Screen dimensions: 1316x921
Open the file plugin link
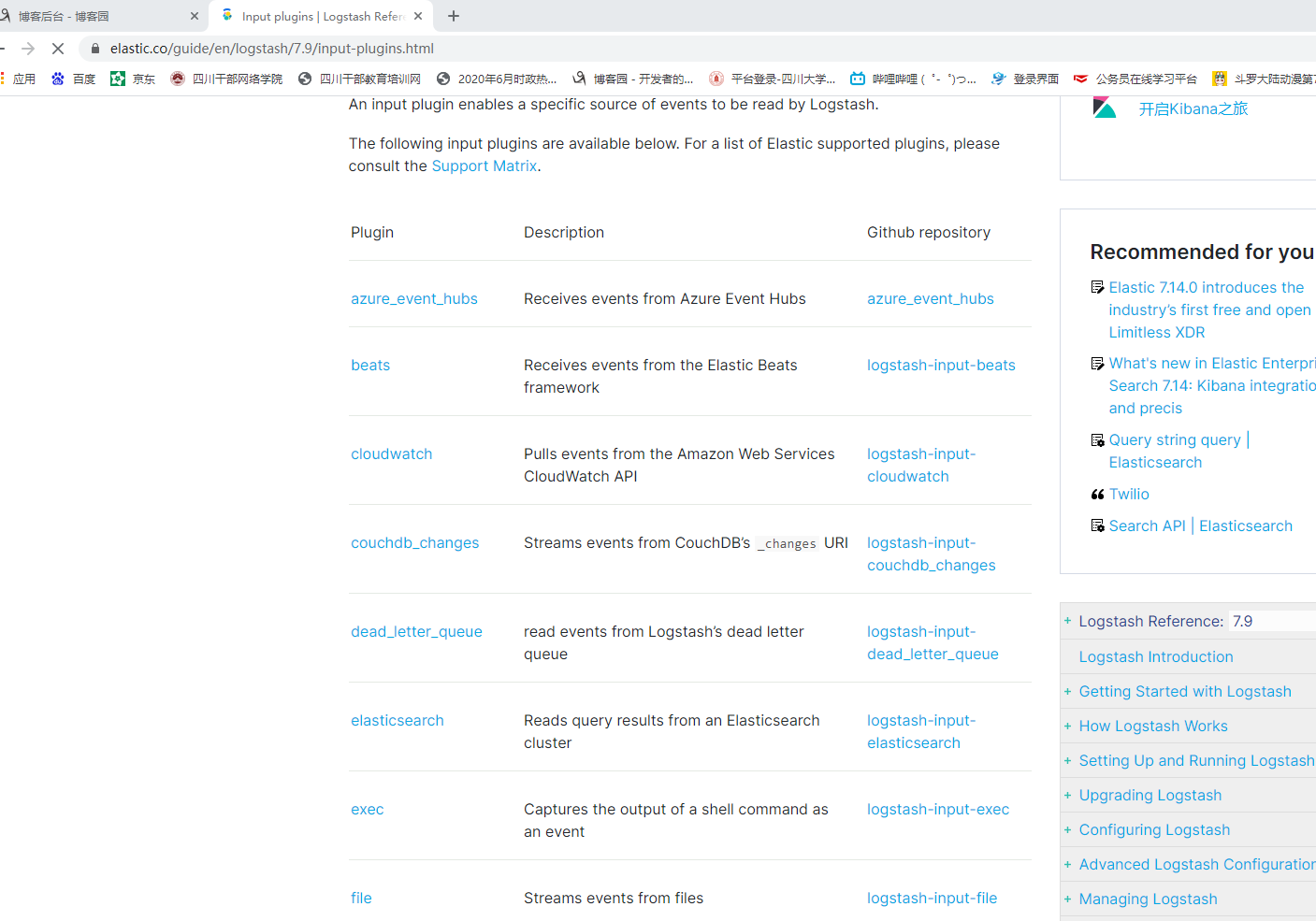point(361,898)
